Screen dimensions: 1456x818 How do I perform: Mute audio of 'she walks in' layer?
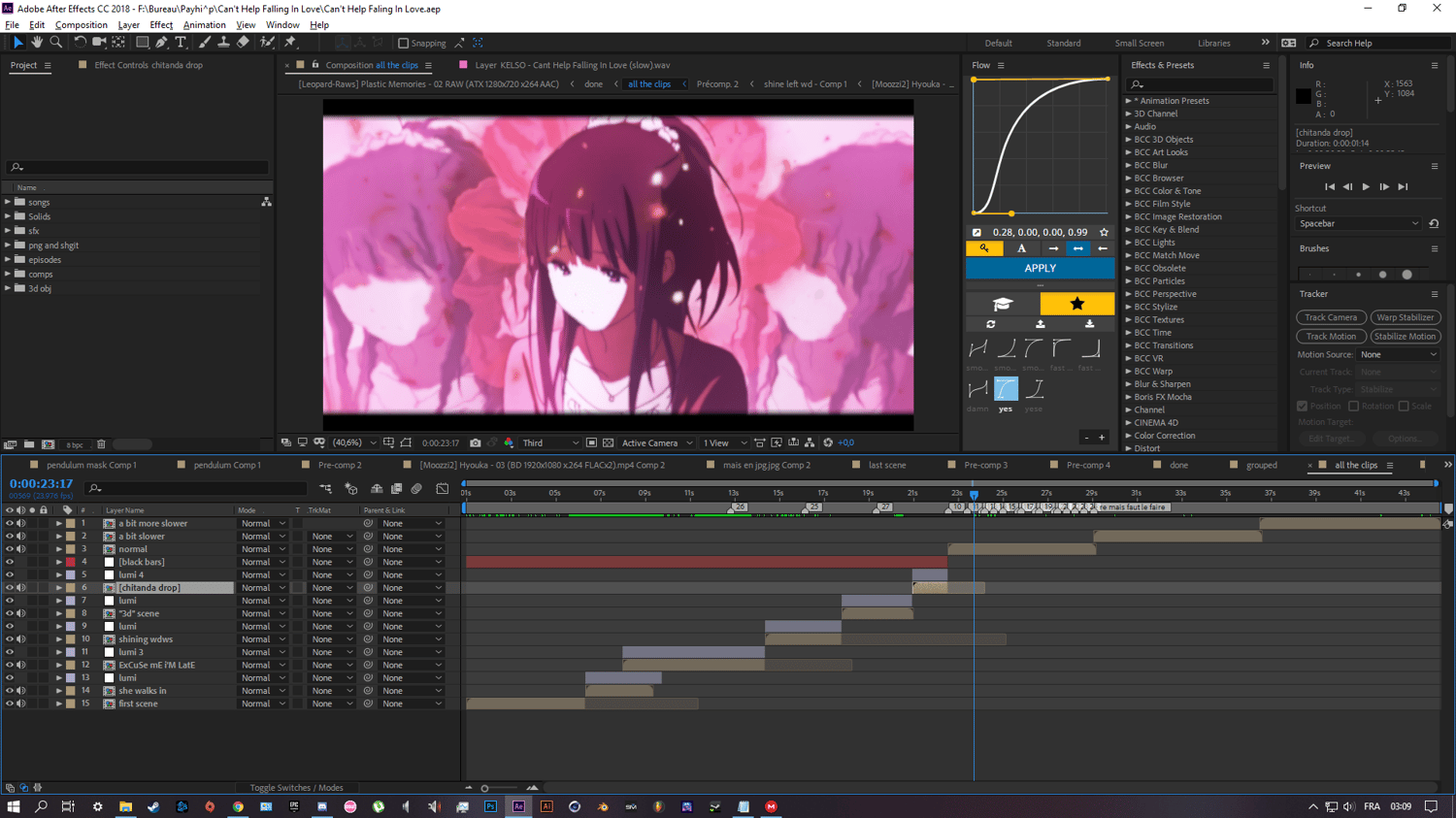20,691
